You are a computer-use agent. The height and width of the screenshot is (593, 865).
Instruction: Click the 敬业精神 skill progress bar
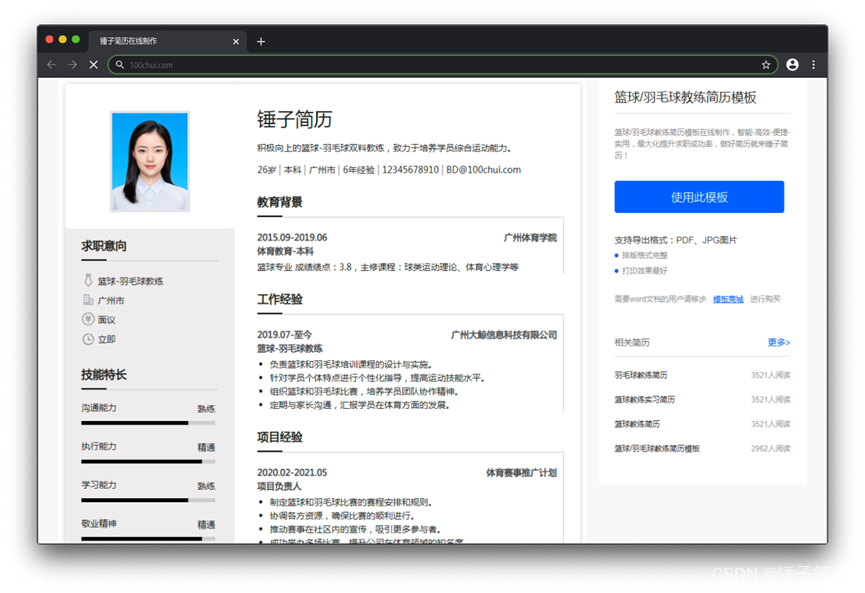click(x=148, y=538)
